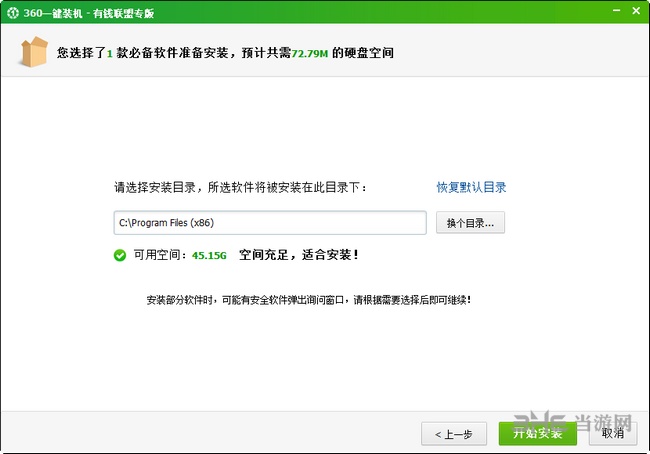Click the 开始安装 green button

tap(537, 434)
